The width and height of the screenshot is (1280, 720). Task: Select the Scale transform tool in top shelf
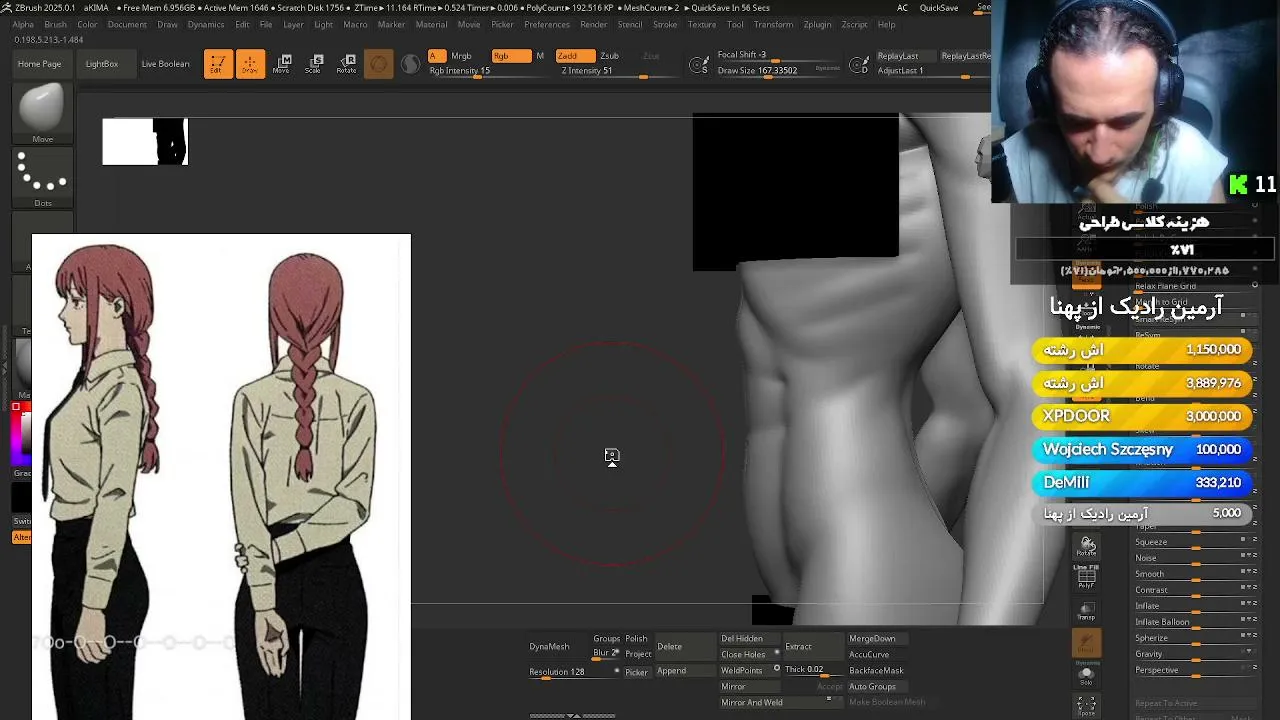tap(315, 64)
